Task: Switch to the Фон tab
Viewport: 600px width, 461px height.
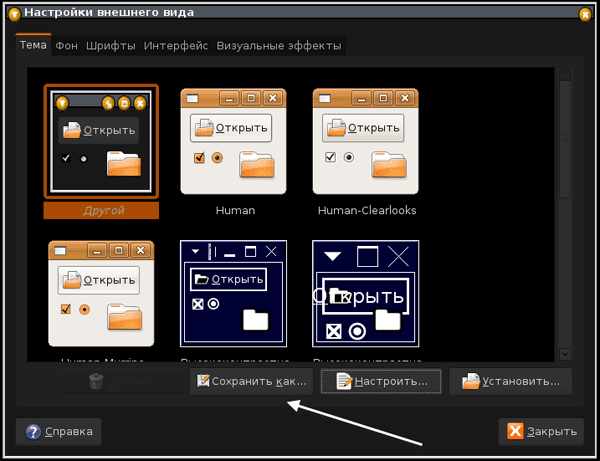Action: (x=67, y=46)
